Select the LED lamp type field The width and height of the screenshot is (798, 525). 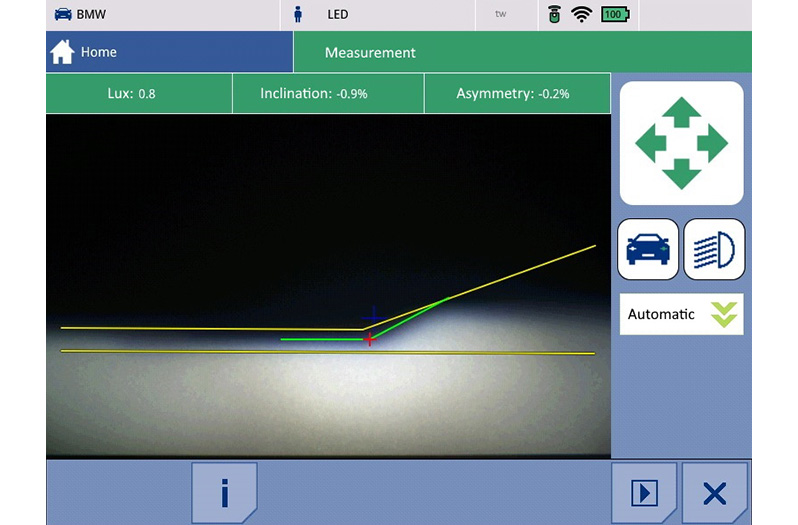tap(337, 15)
